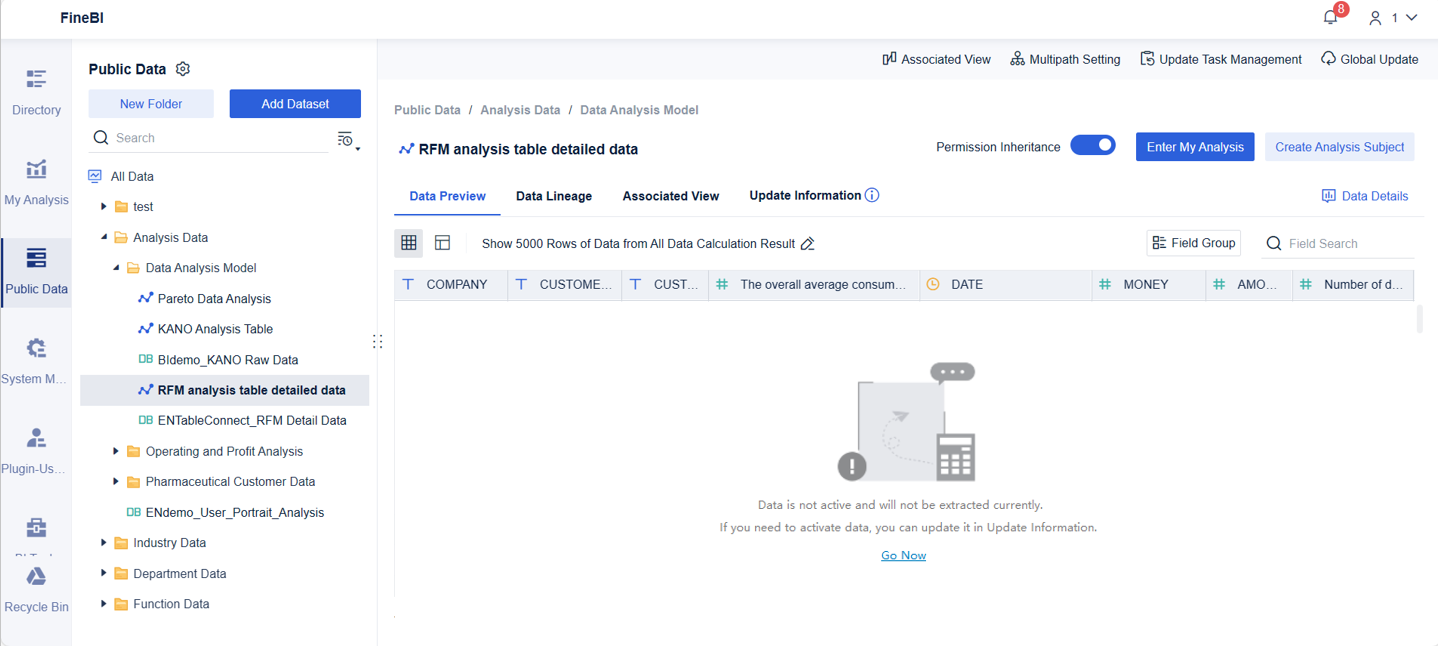Open Update Task Management
This screenshot has width=1438, height=646.
1220,59
